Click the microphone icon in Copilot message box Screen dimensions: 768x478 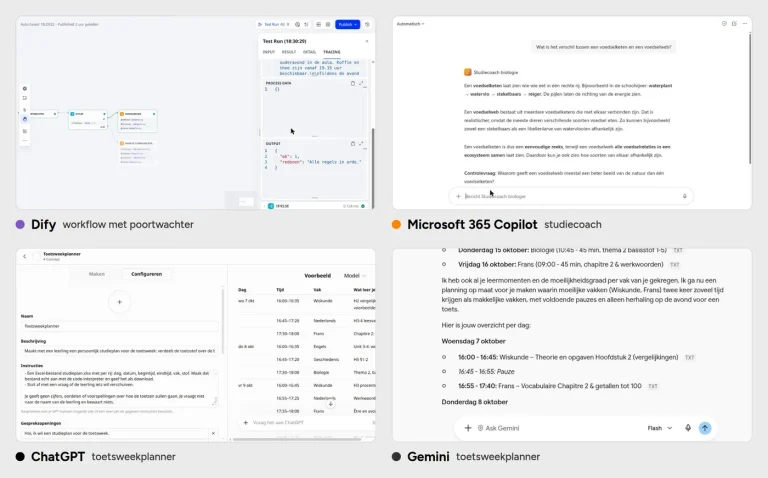click(x=685, y=196)
